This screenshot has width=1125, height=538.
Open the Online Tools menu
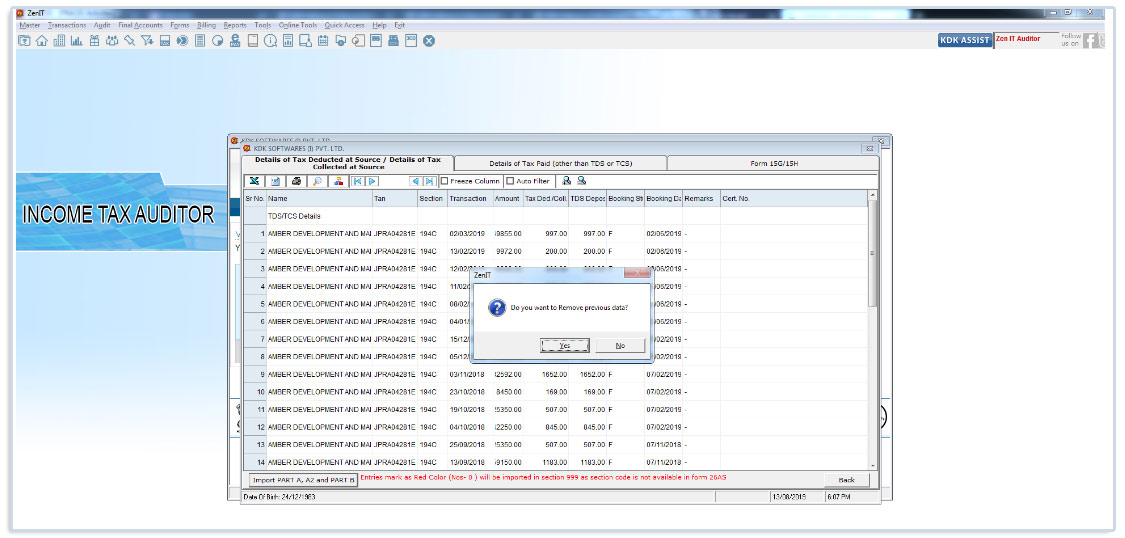click(x=297, y=25)
